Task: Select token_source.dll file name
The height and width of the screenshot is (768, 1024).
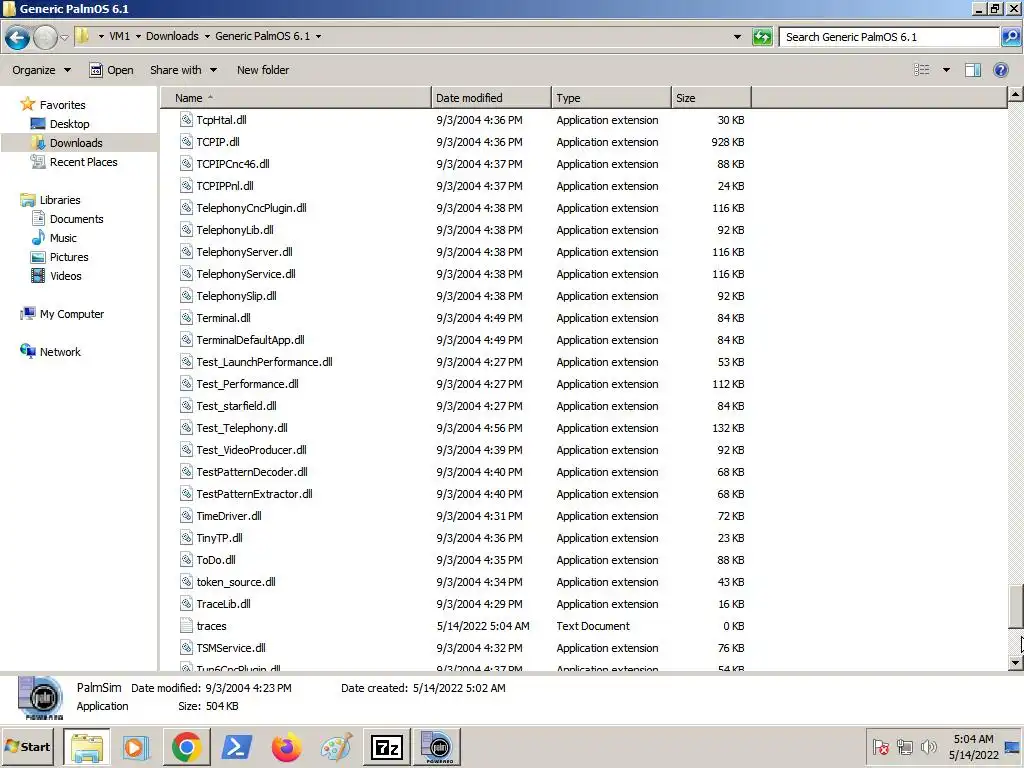Action: coord(236,582)
